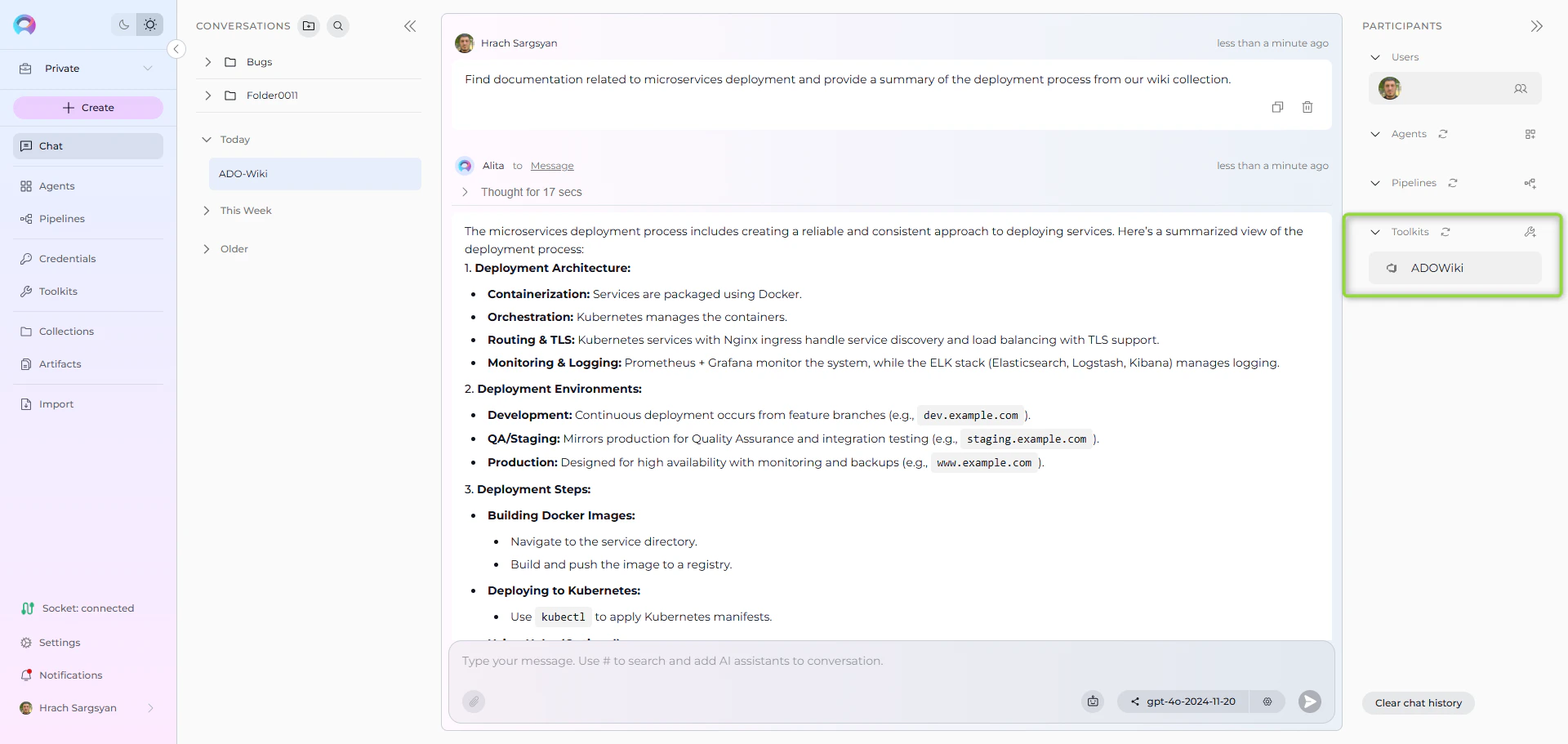Image resolution: width=1568 pixels, height=744 pixels.
Task: Open model settings gear near gpt-4o selector
Action: click(x=1267, y=702)
